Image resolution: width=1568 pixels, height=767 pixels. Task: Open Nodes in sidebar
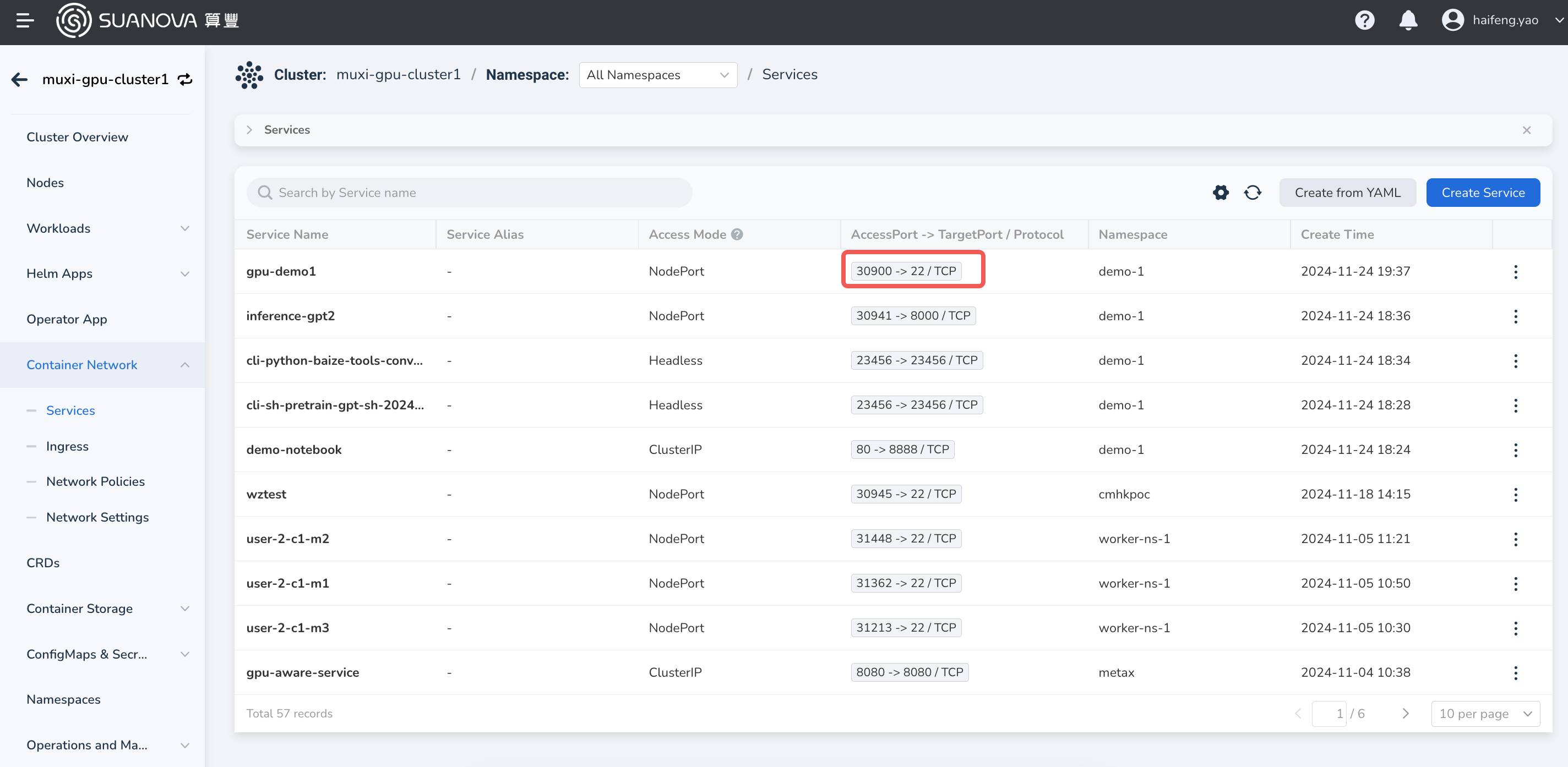point(45,183)
